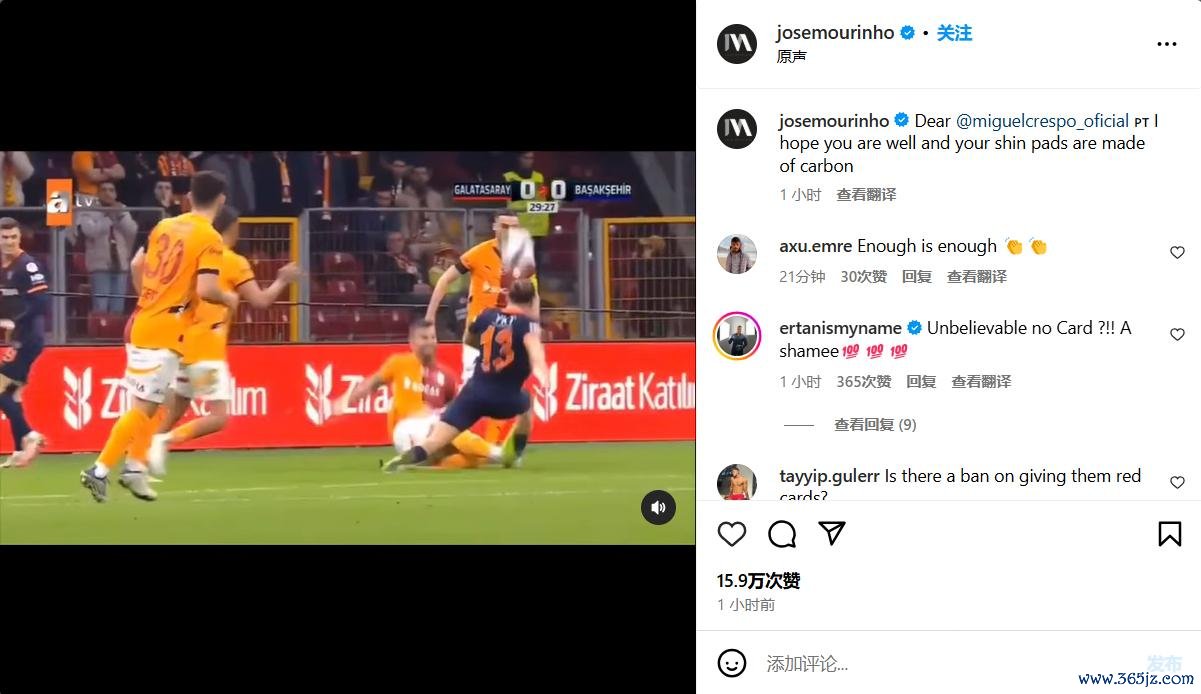Save the post with the bookmark icon
1201x694 pixels.
(x=1169, y=534)
